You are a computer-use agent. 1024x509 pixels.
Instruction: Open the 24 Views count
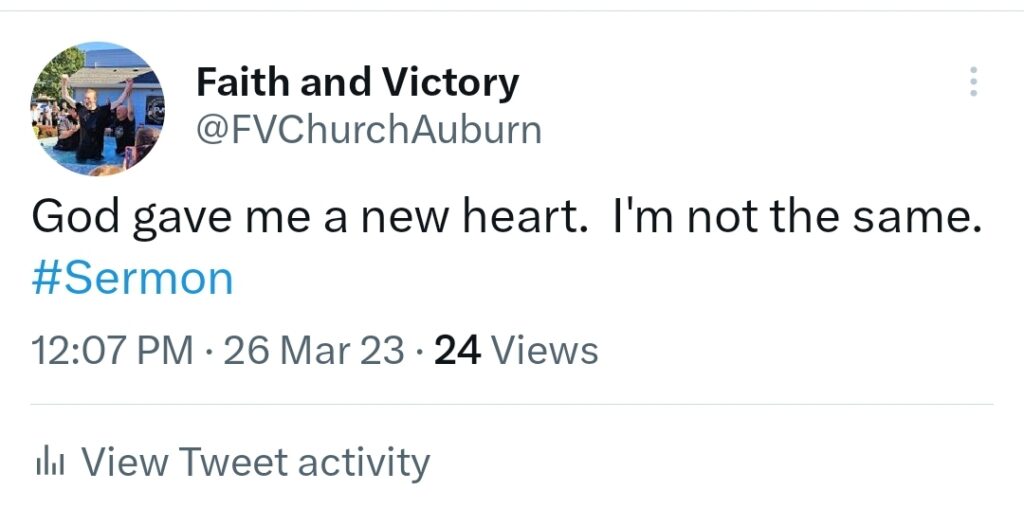coord(516,350)
